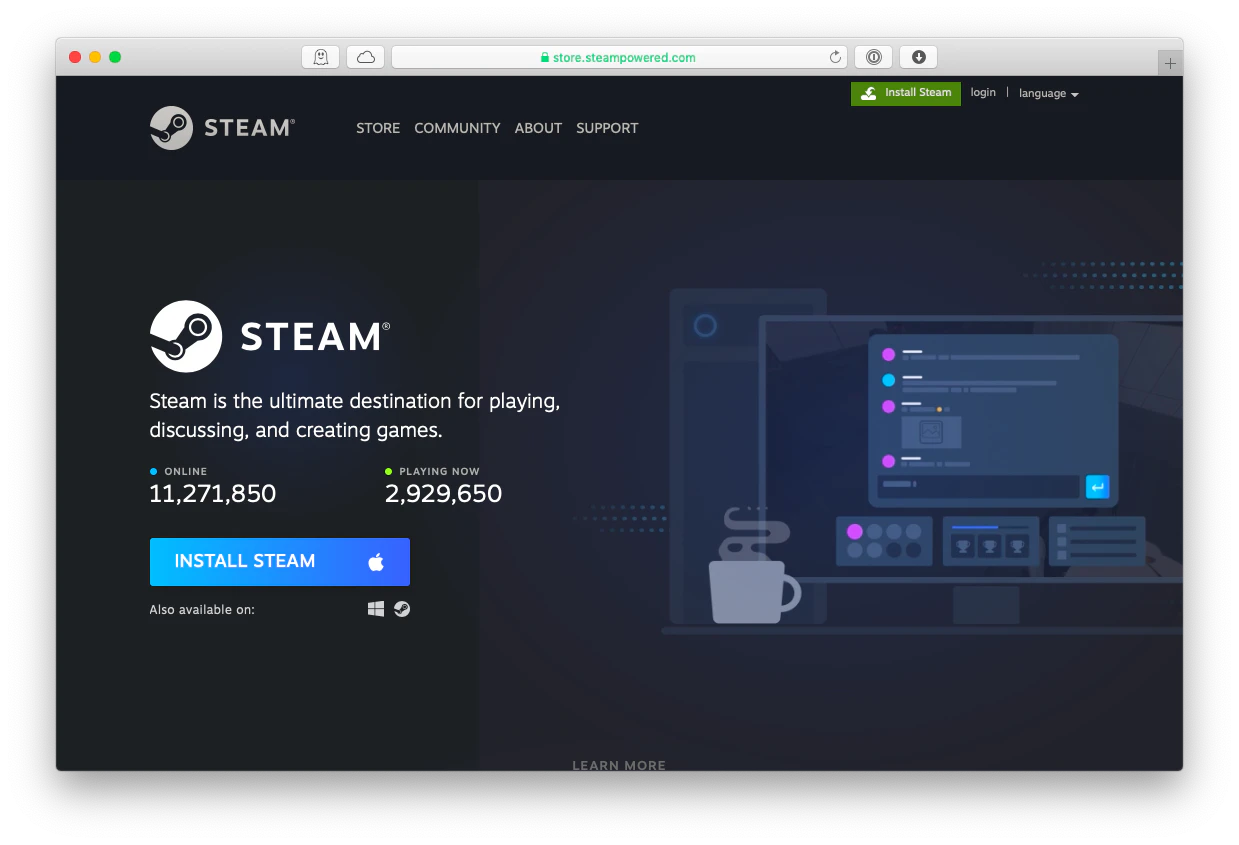Go to the ABOUT page
Viewport: 1239px width, 845px height.
[538, 128]
